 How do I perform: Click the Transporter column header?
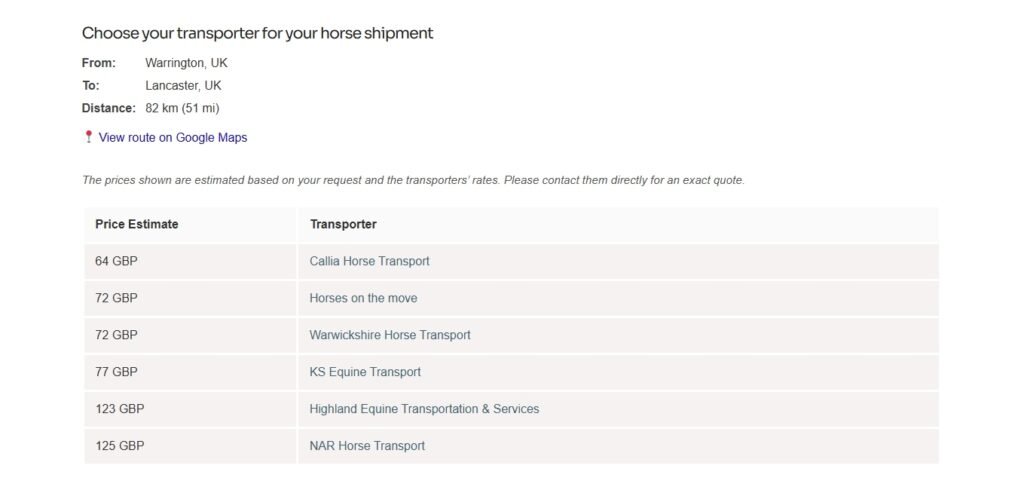point(343,224)
